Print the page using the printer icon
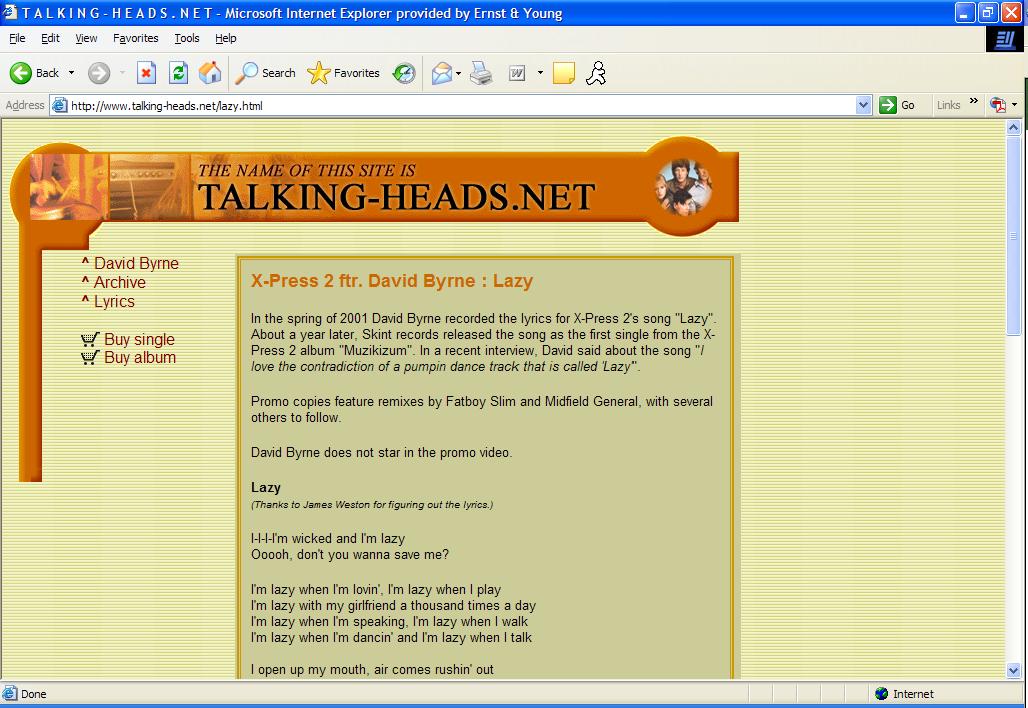Screen dimensions: 1028x708 (x=482, y=73)
